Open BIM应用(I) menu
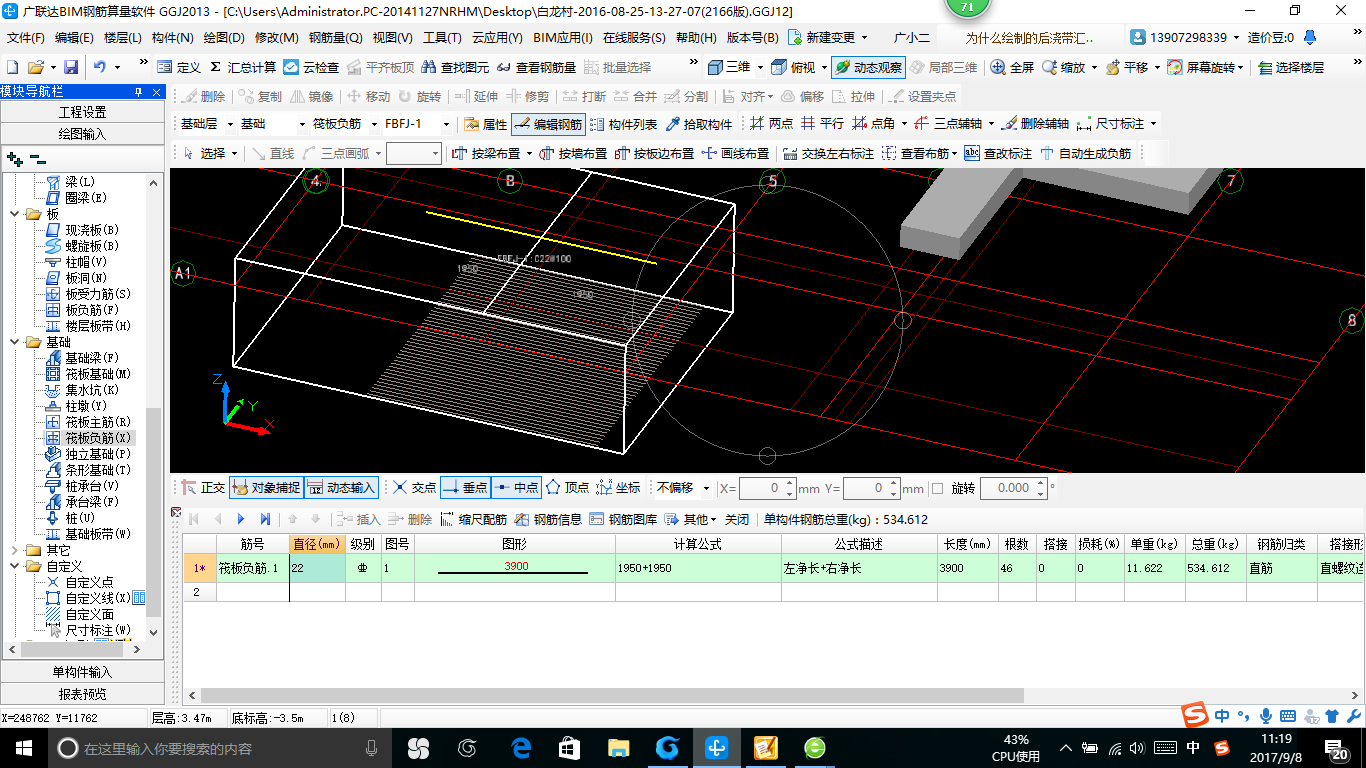1366x768 pixels. [x=563, y=38]
